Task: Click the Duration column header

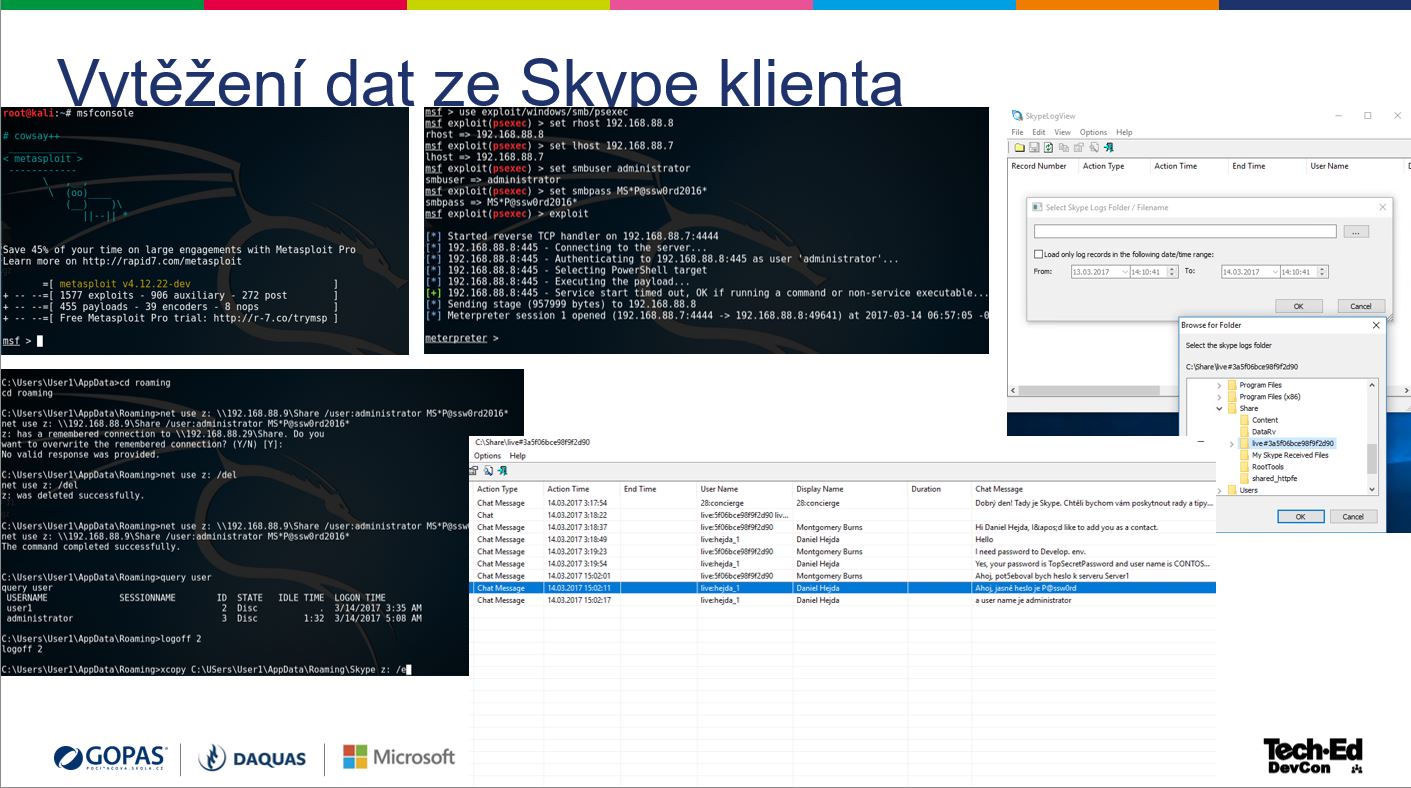Action: click(x=938, y=489)
